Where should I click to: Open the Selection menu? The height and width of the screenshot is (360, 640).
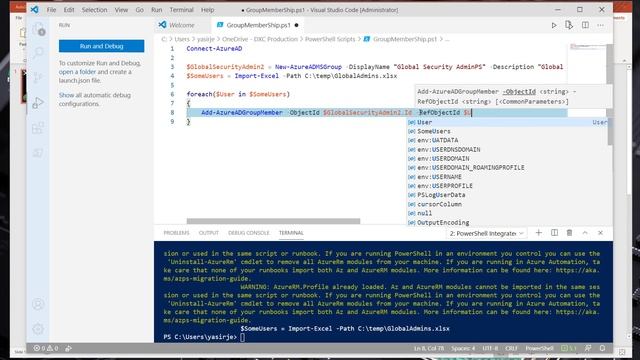[x=94, y=10]
